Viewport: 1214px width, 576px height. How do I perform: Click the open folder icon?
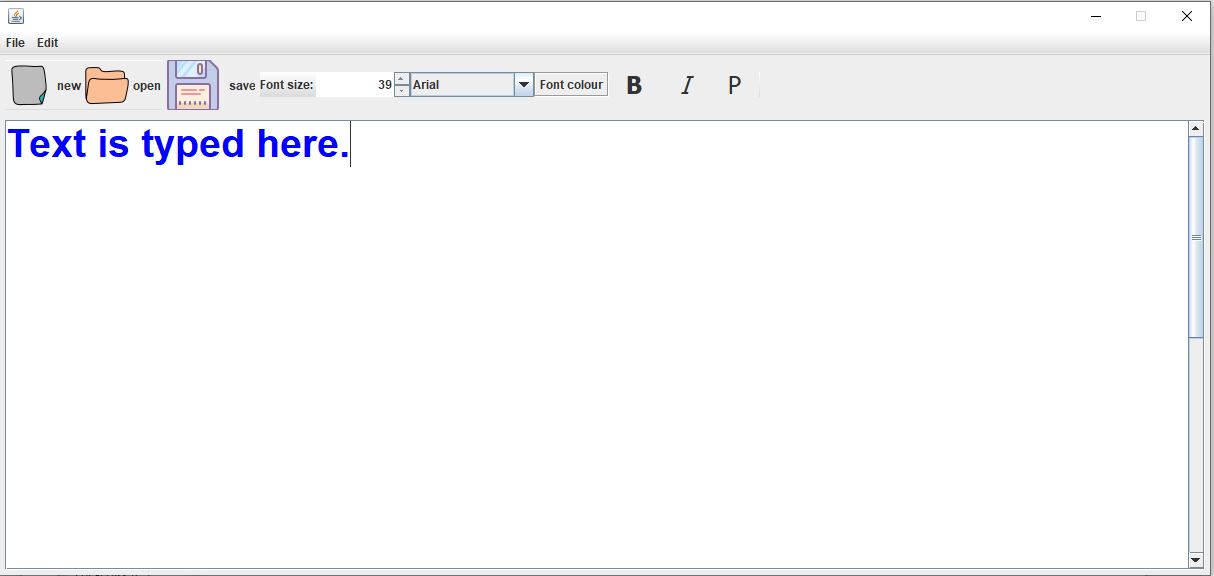click(106, 86)
